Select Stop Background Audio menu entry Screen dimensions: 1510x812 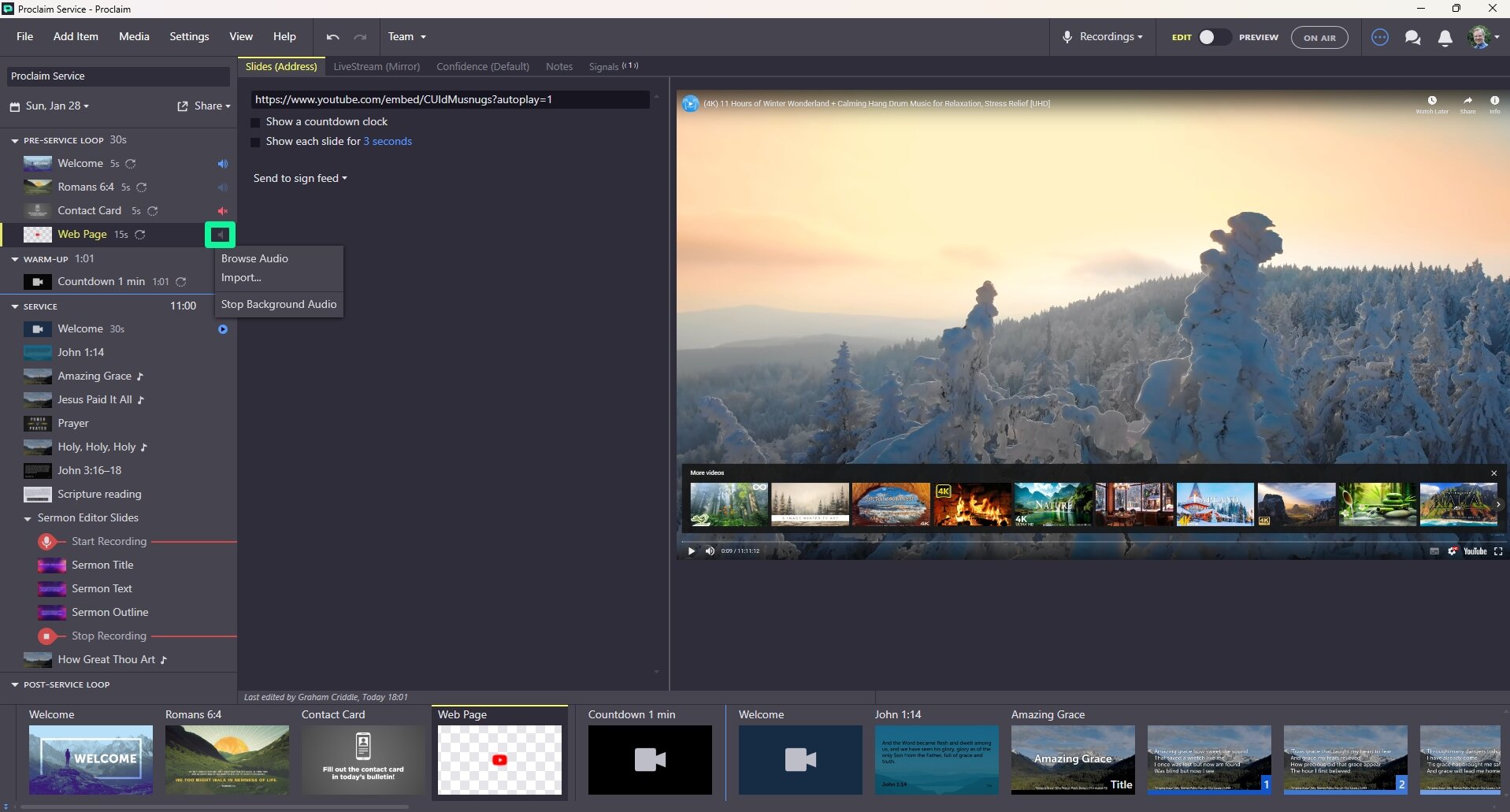(279, 305)
